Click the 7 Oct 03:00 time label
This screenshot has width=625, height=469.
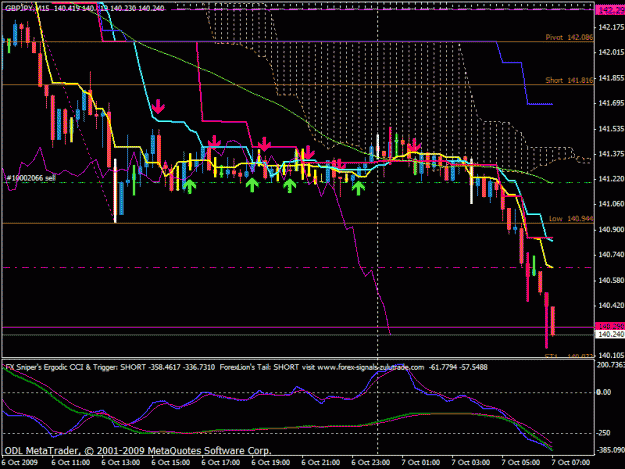471,463
